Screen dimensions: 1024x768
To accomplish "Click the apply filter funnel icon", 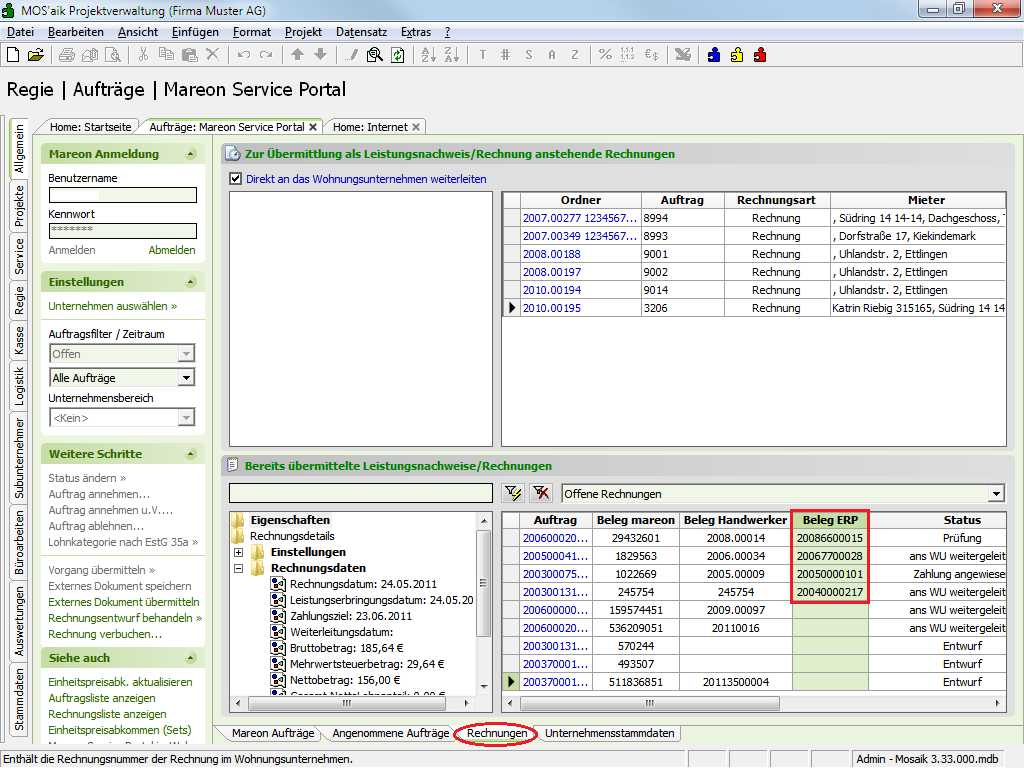I will [x=514, y=493].
